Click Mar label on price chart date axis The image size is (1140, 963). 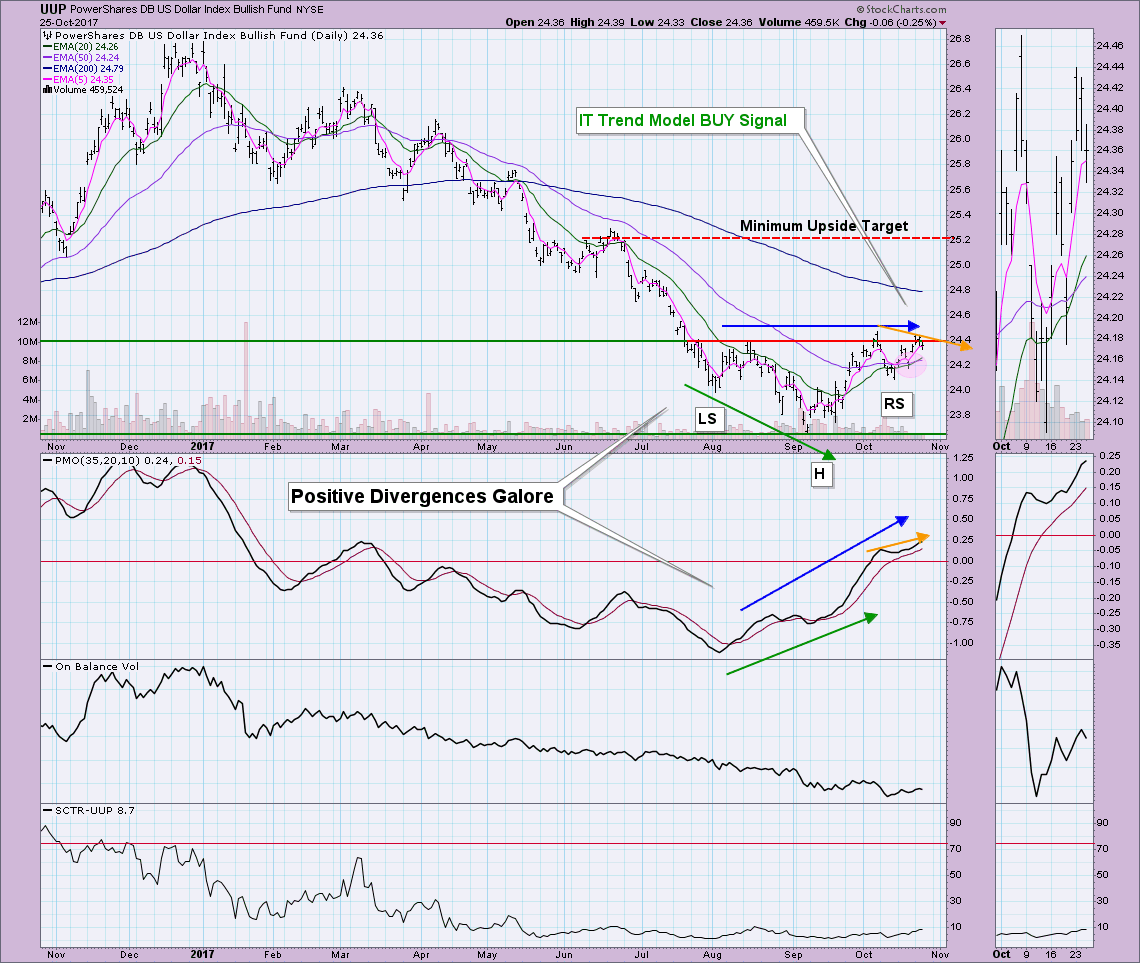tap(340, 446)
